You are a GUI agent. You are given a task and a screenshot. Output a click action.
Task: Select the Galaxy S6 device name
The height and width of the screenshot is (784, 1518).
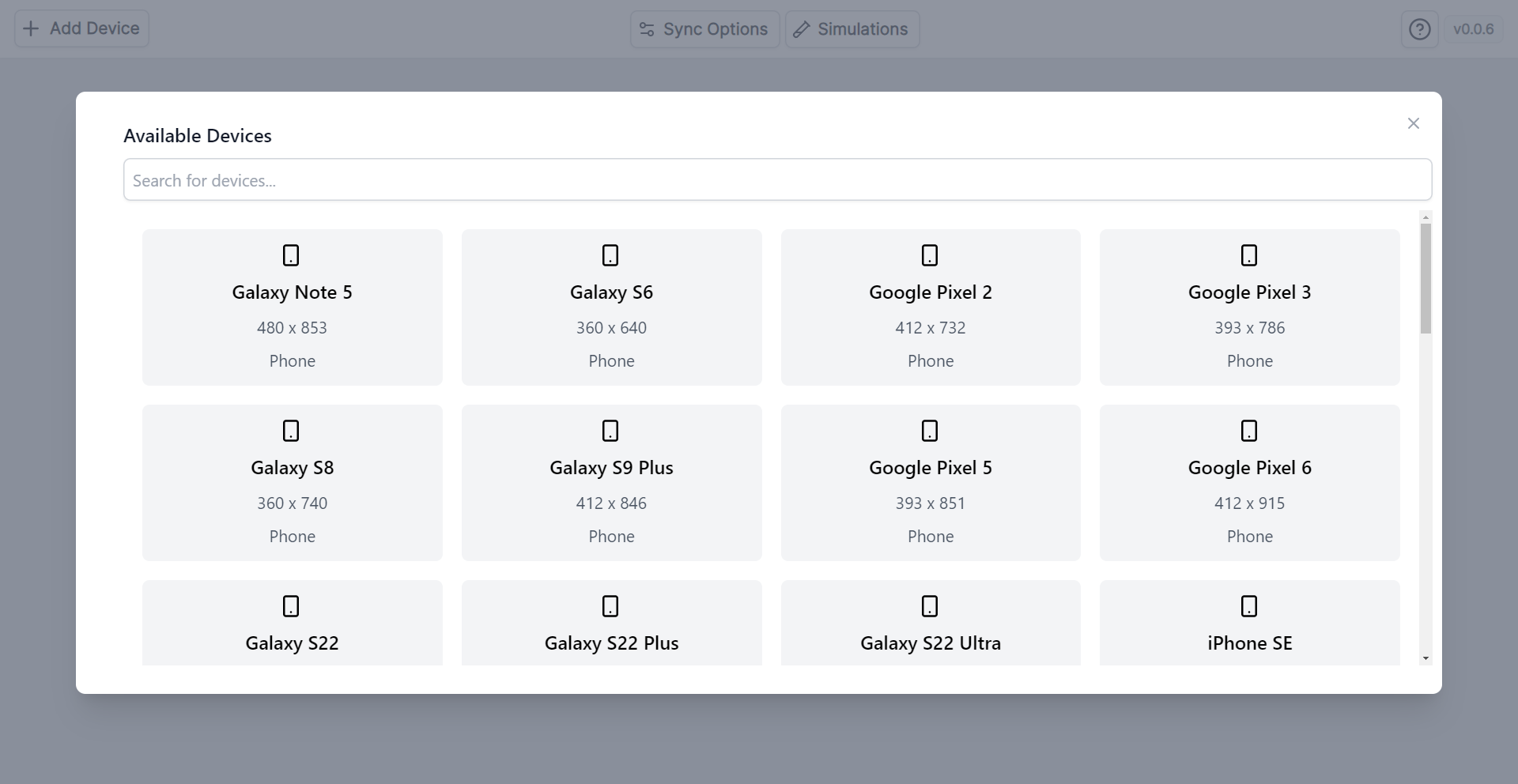coord(611,292)
